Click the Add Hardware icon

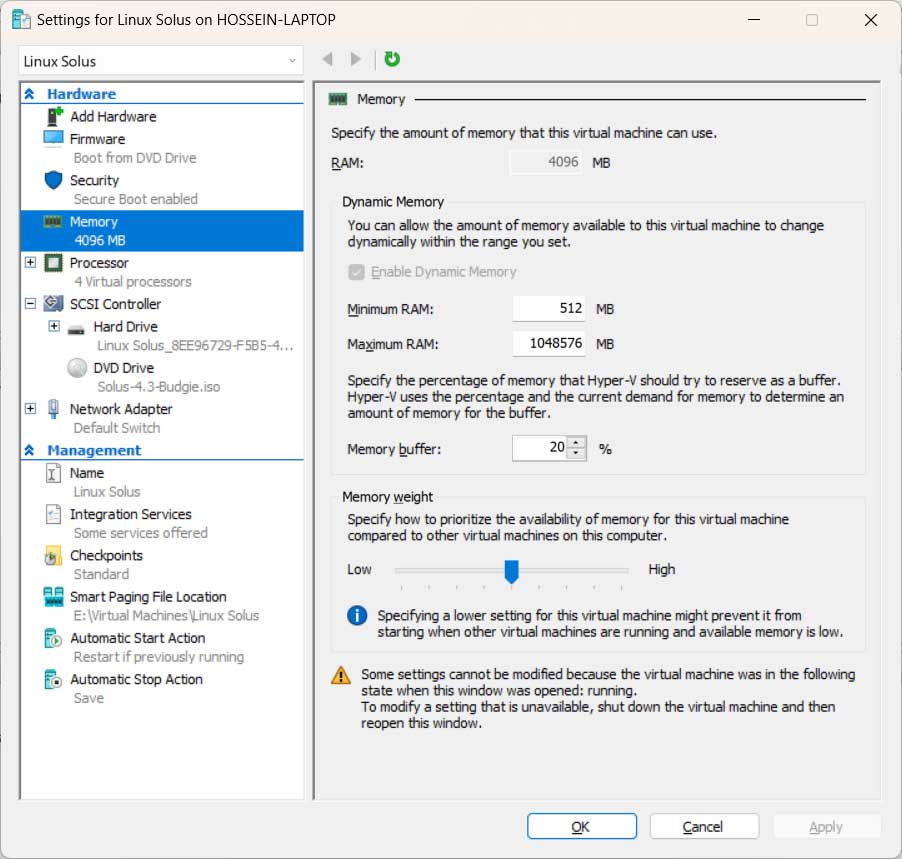tap(54, 117)
